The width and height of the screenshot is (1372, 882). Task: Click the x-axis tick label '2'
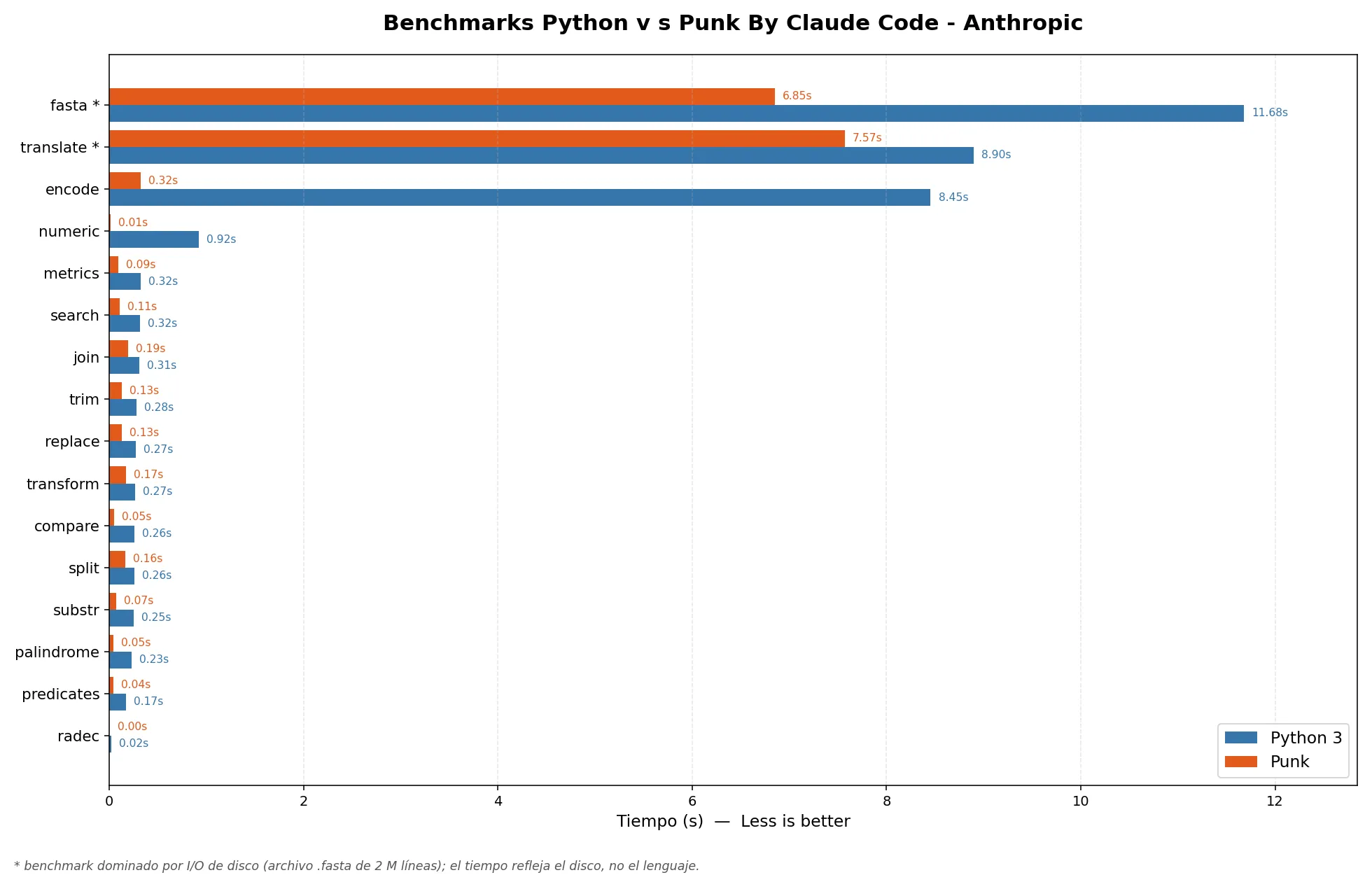click(304, 801)
